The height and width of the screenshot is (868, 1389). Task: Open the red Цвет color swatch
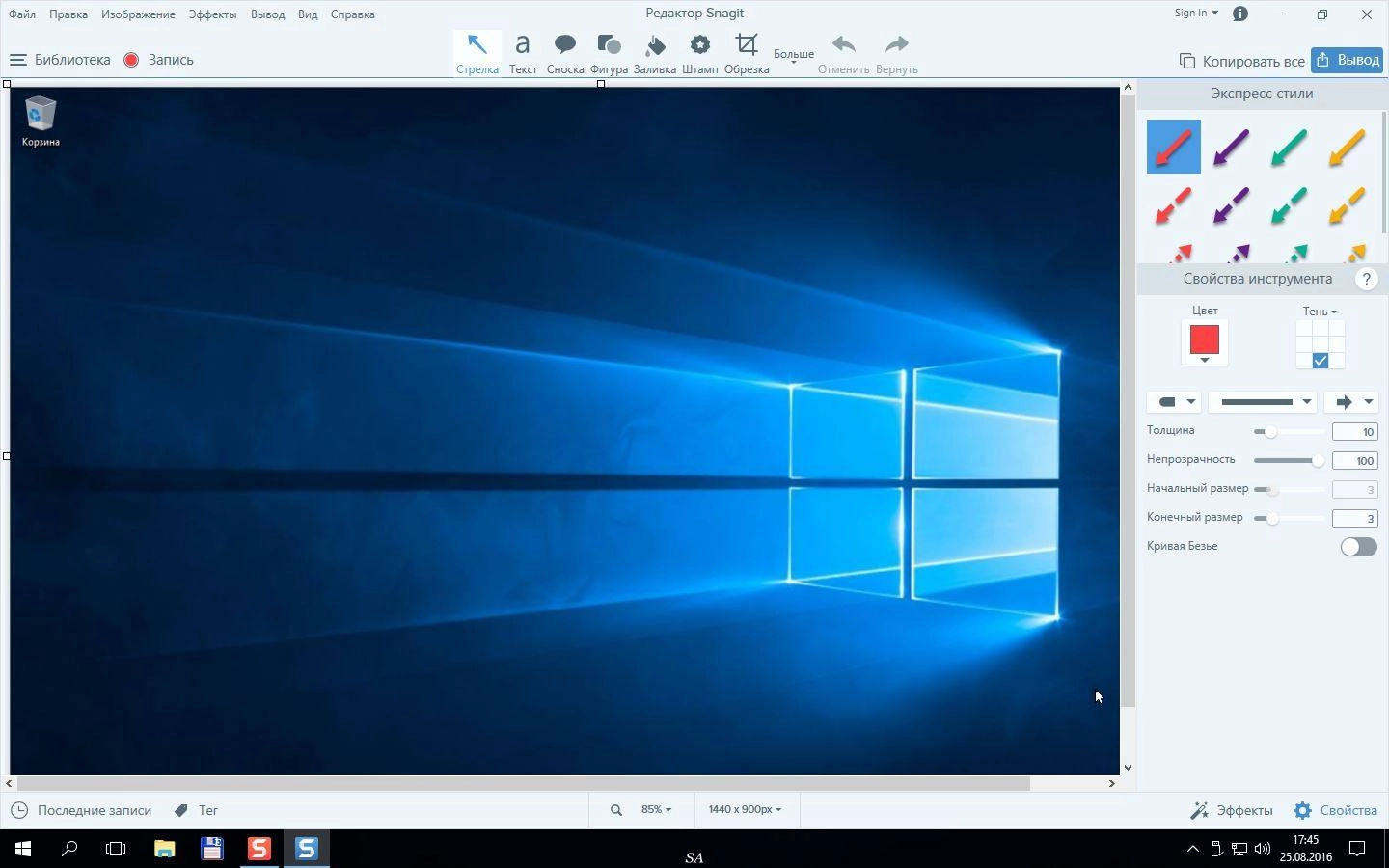(1205, 342)
